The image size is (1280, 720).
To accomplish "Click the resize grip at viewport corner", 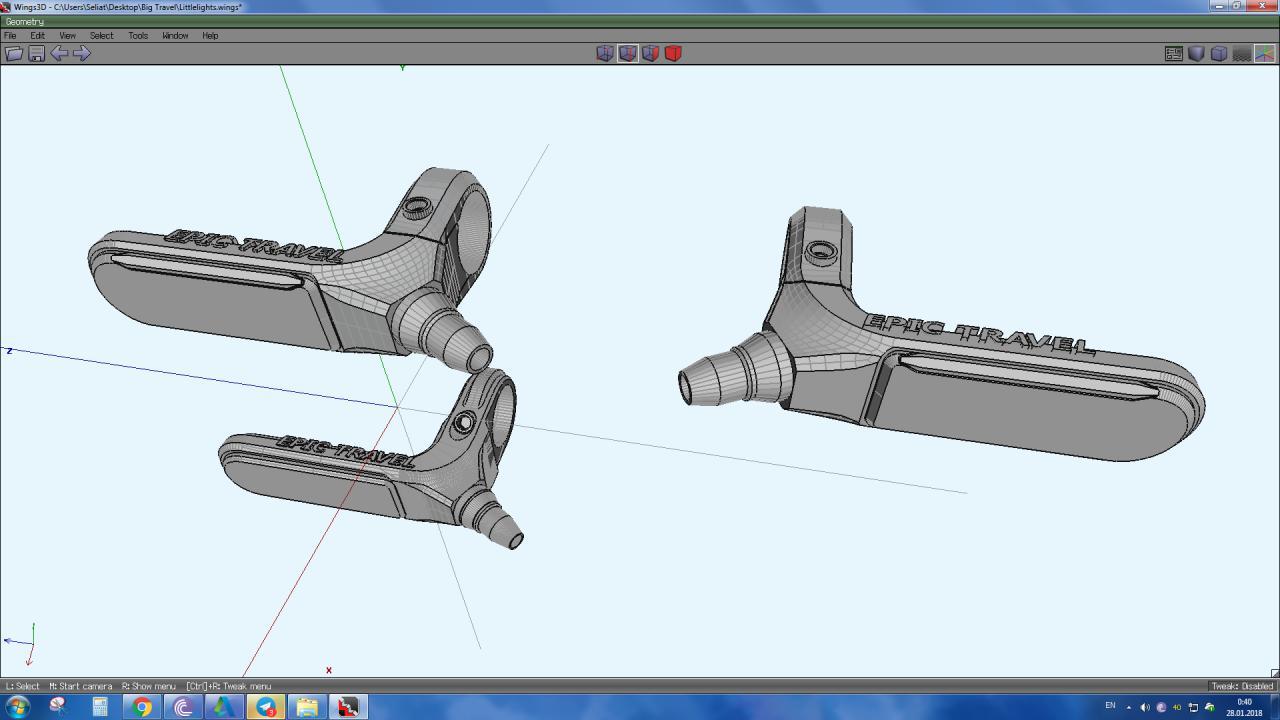I will (x=1274, y=673).
